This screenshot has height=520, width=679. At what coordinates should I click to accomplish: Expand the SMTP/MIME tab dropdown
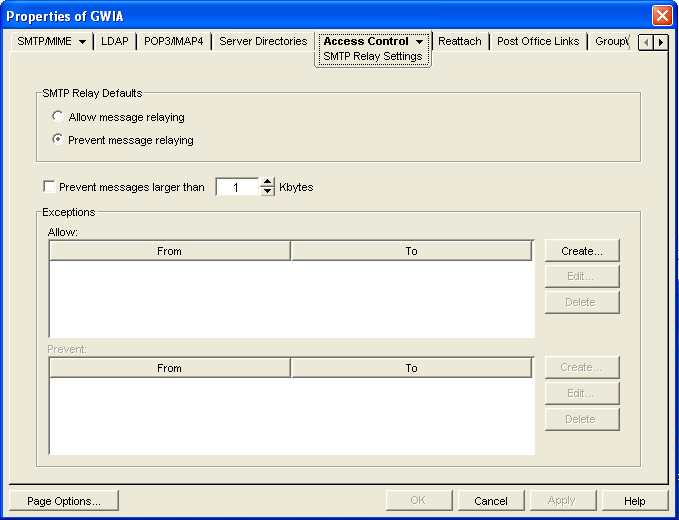point(82,42)
